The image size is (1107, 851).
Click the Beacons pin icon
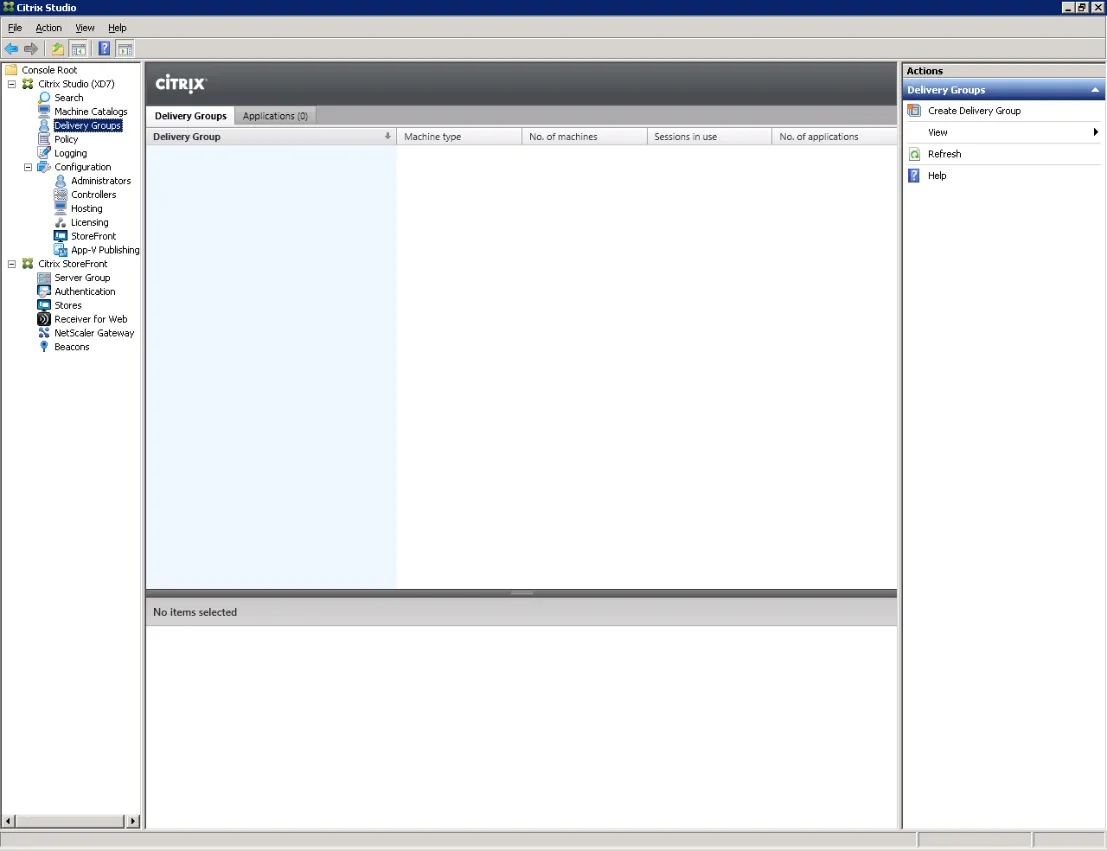44,347
